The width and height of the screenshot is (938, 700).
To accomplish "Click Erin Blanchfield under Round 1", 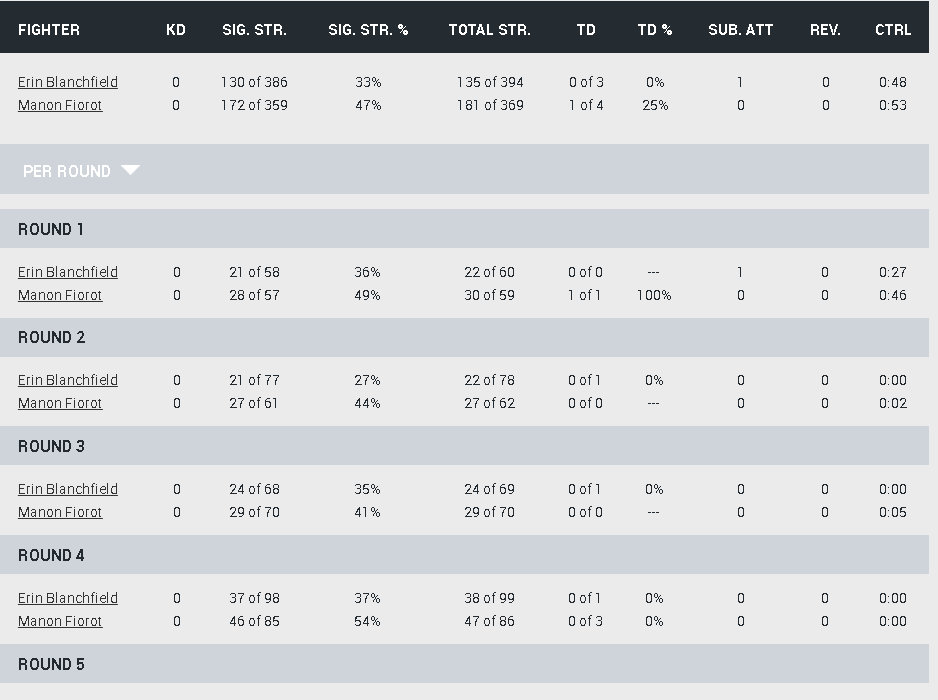I will [x=68, y=272].
